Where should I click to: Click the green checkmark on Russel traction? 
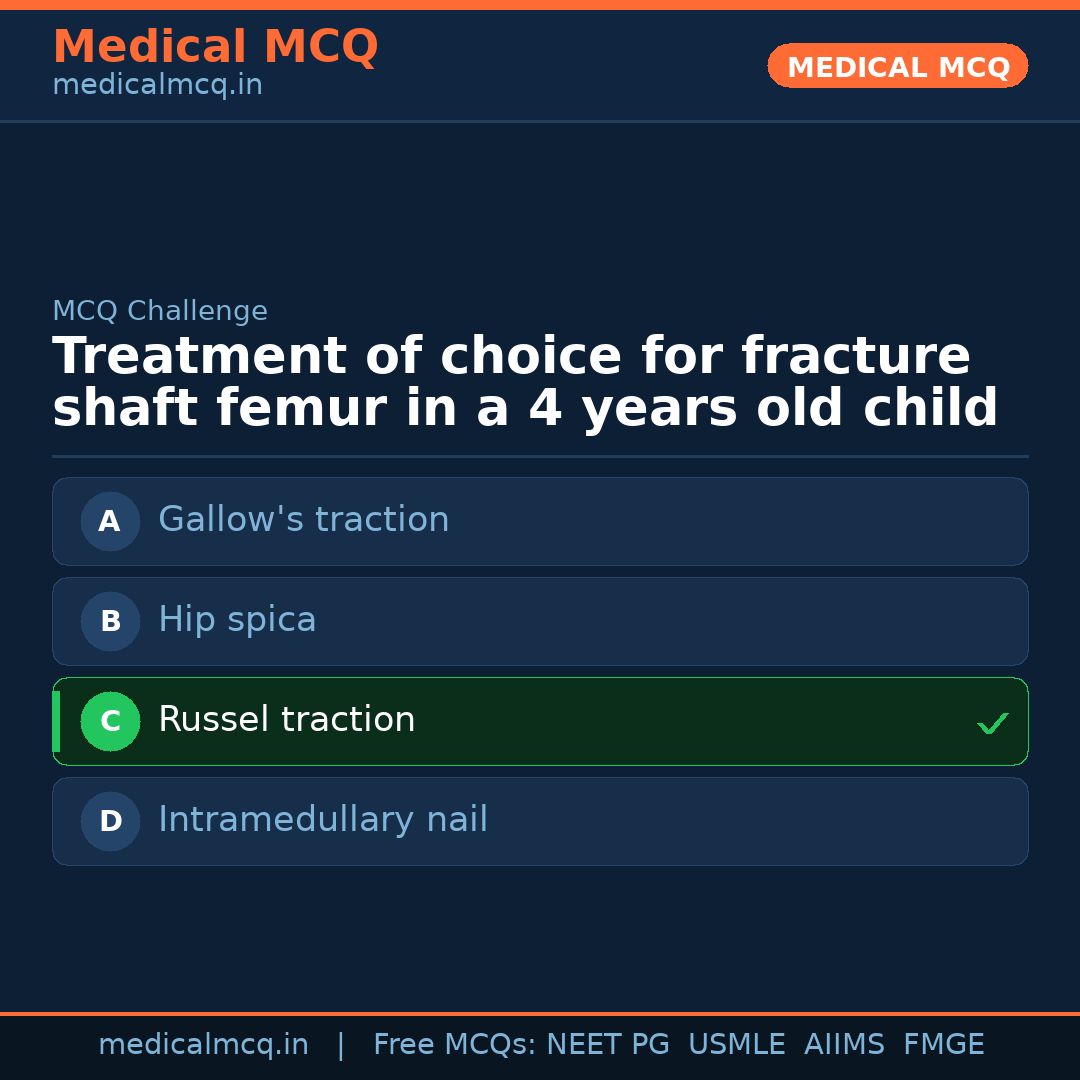992,721
